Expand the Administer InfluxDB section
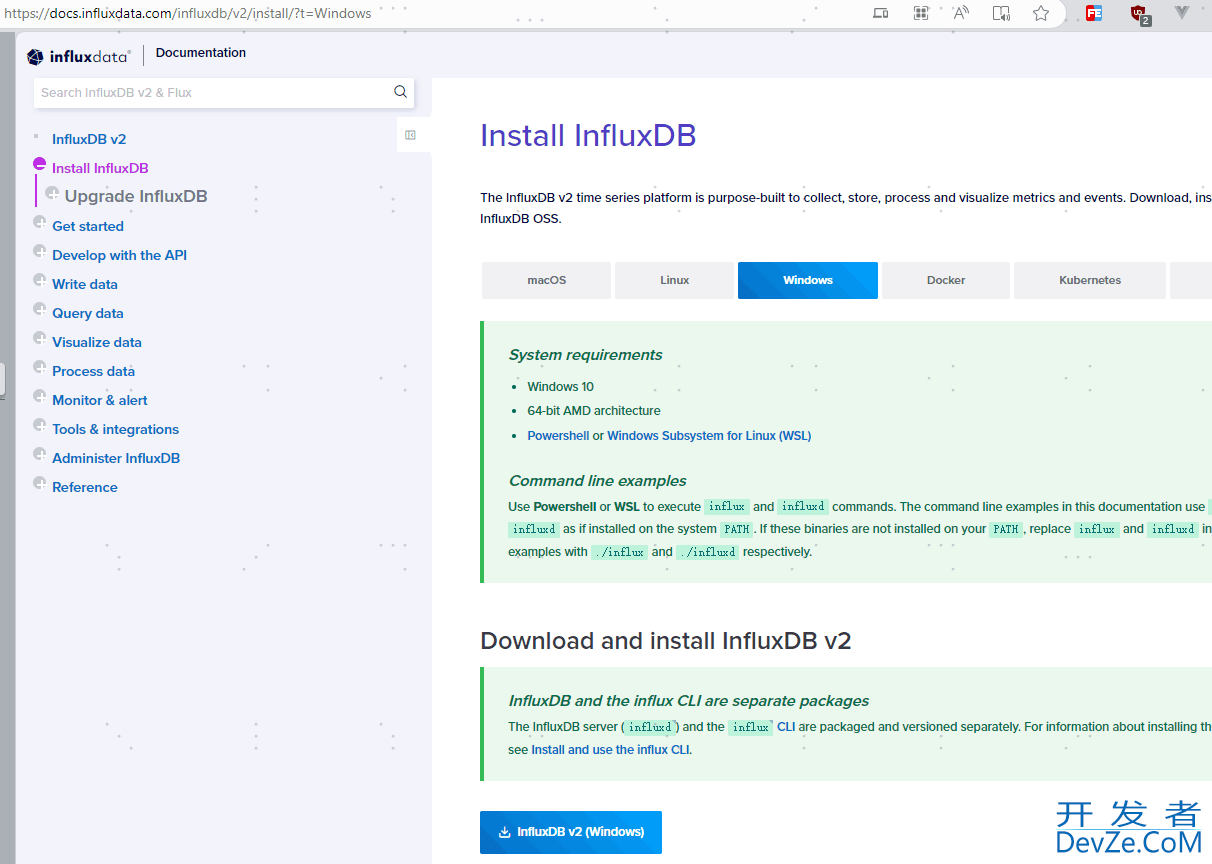Screen dimensions: 1212x864 39,454
